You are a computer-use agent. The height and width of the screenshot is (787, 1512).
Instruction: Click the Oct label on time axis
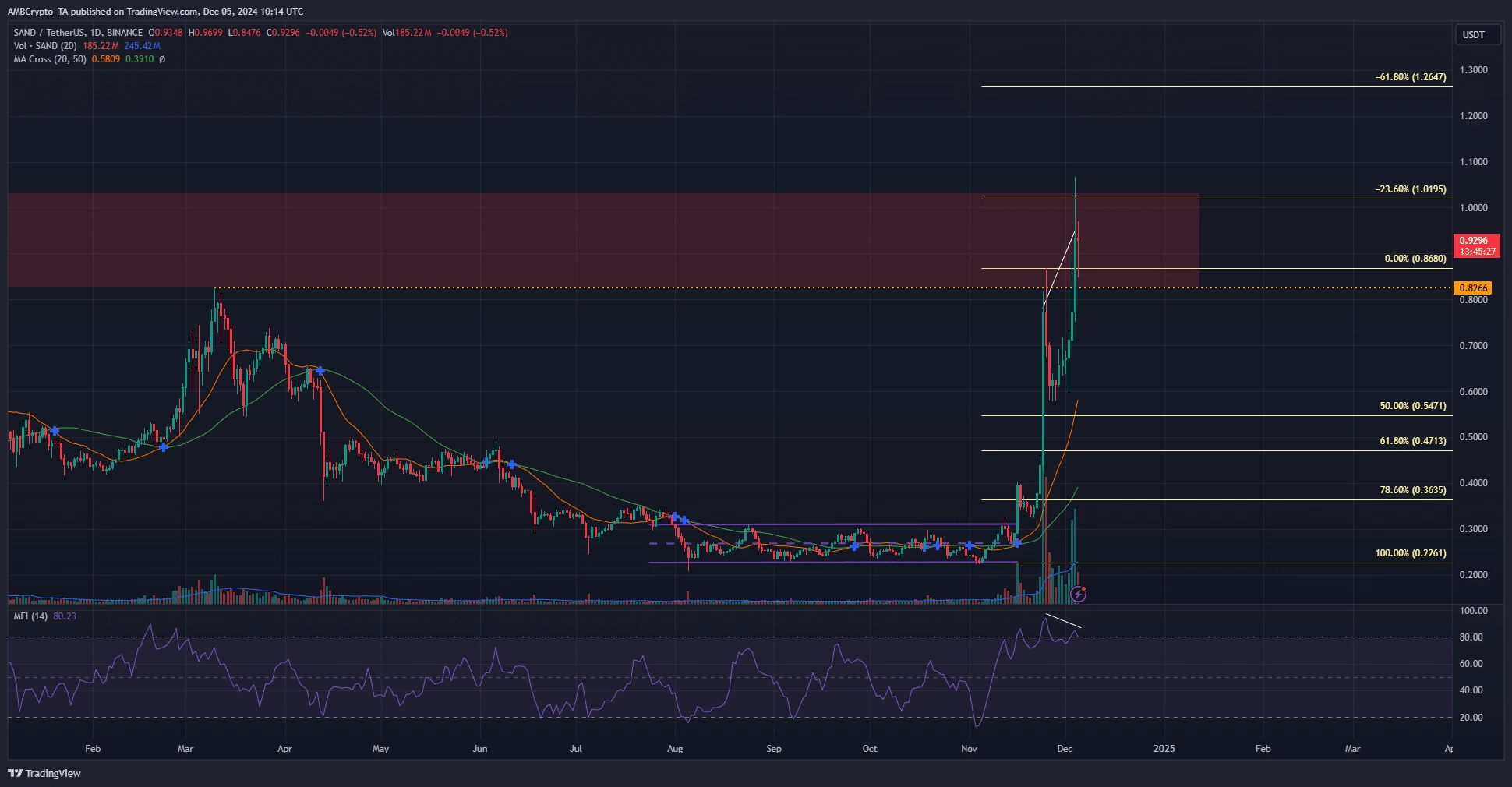coord(870,749)
